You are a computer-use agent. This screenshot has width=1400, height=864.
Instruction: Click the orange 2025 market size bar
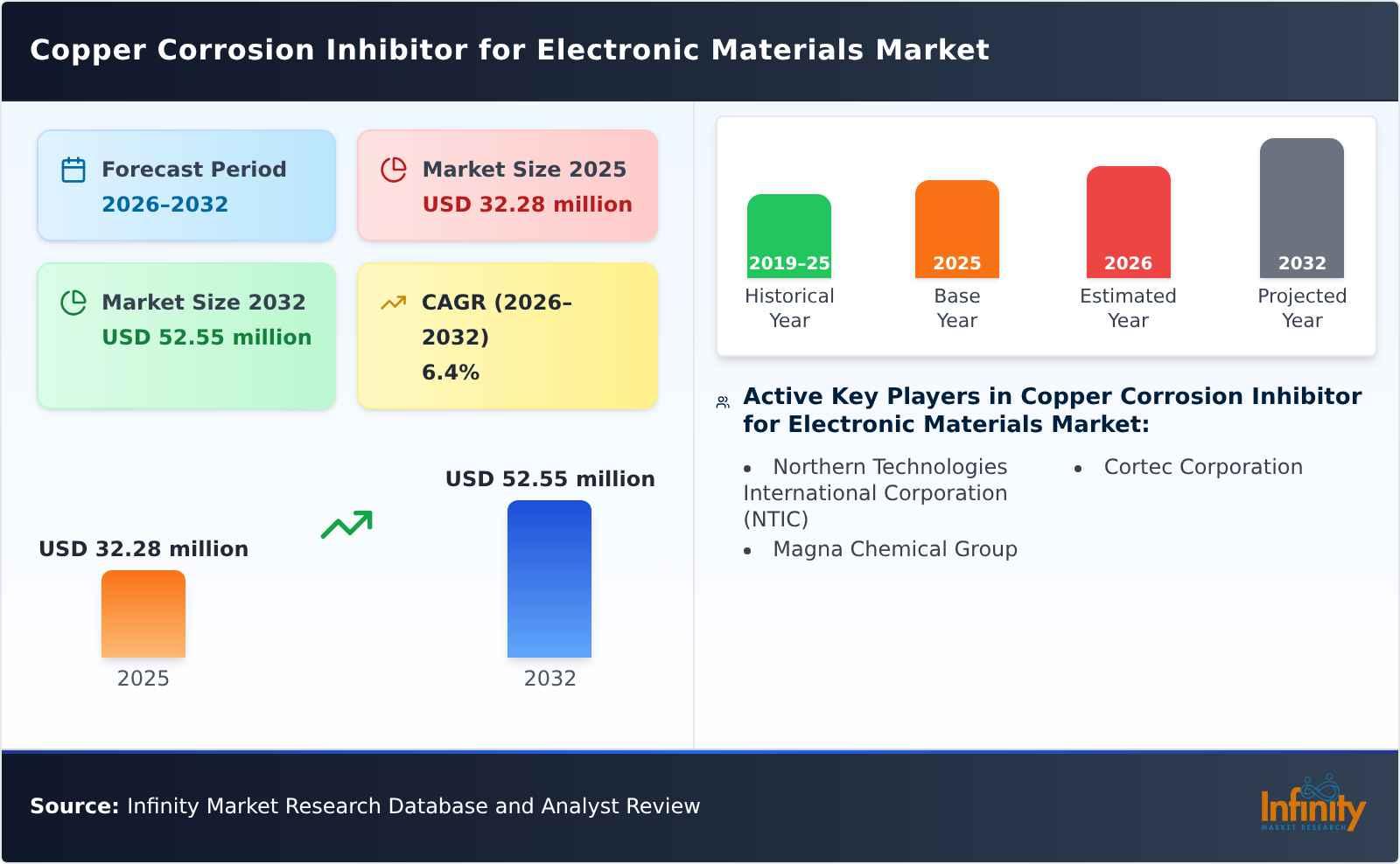point(144,615)
